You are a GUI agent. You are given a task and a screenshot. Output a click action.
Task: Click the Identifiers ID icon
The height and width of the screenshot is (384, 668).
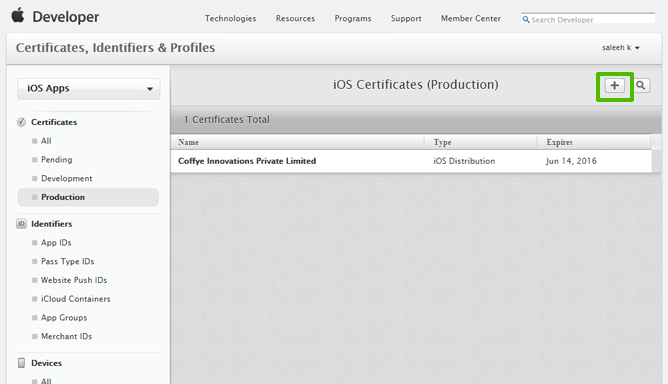point(21,224)
